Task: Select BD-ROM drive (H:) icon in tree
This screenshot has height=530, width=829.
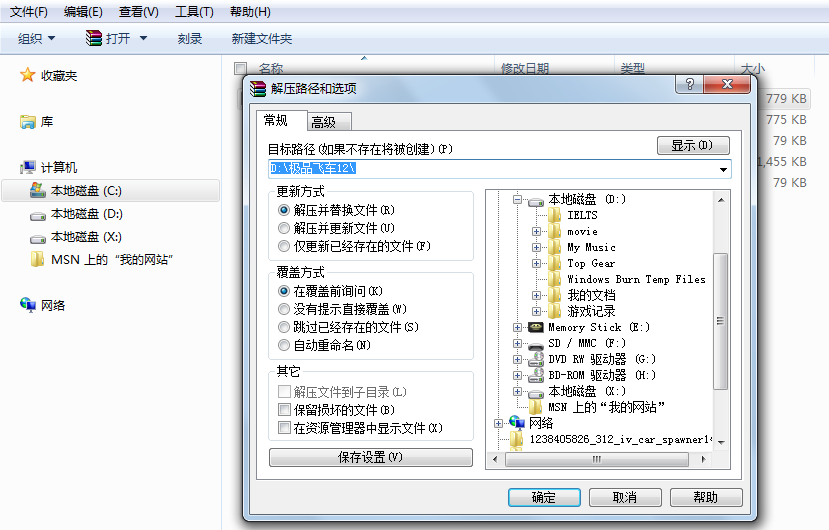Action: click(x=536, y=375)
